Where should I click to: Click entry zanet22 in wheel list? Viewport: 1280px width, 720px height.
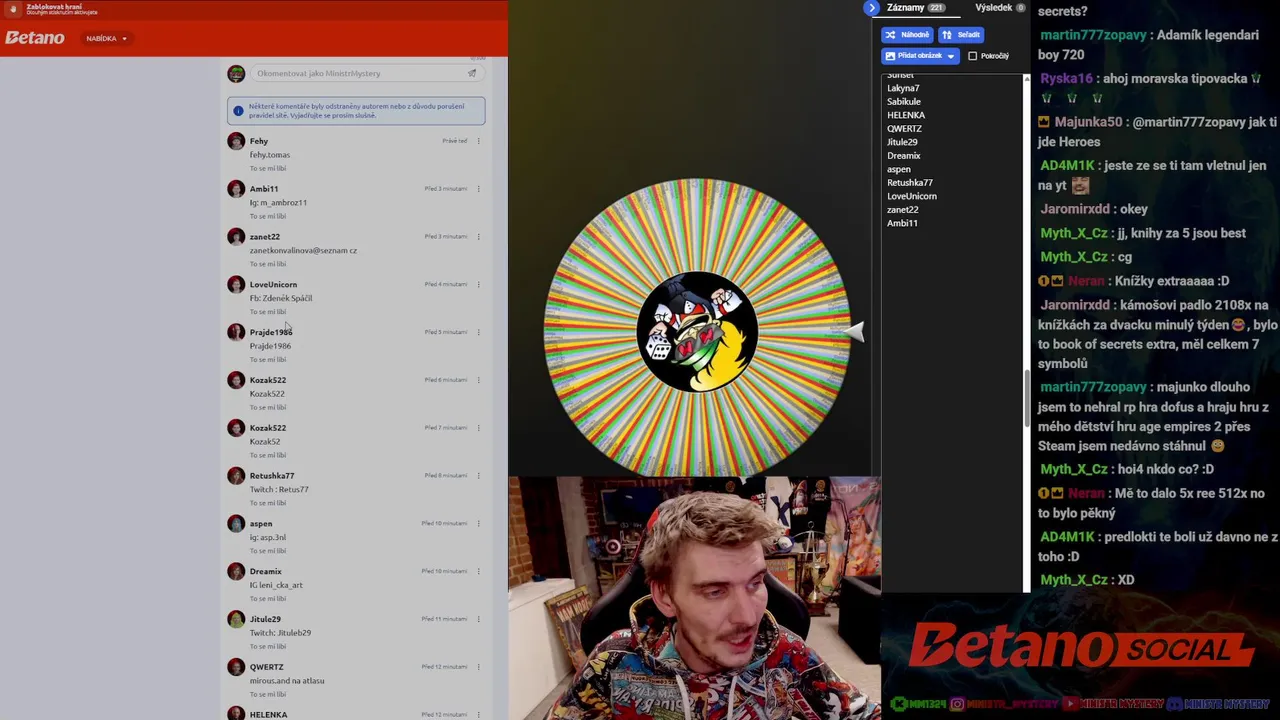902,210
